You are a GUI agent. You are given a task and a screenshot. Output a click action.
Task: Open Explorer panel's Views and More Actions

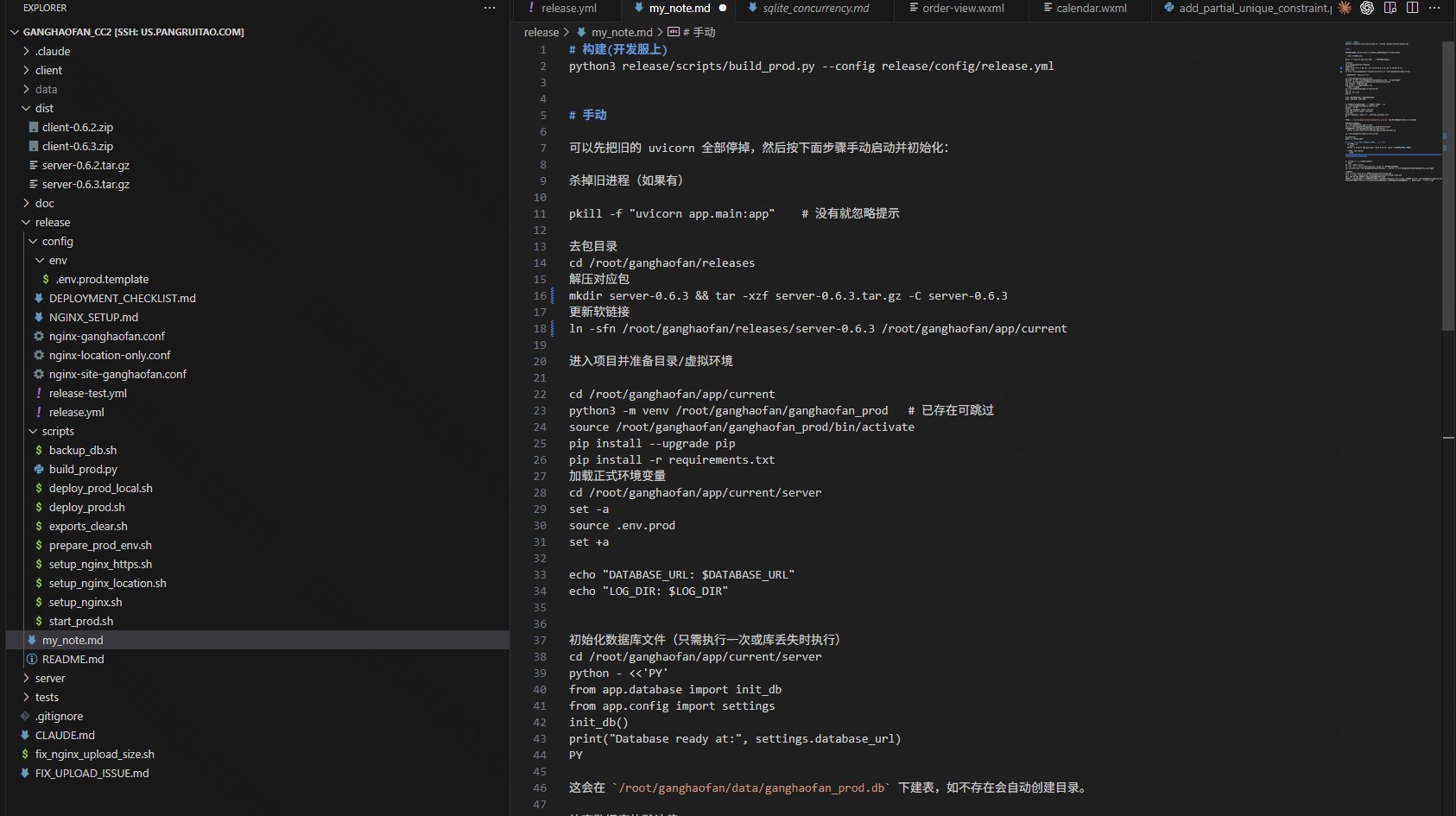coord(490,8)
